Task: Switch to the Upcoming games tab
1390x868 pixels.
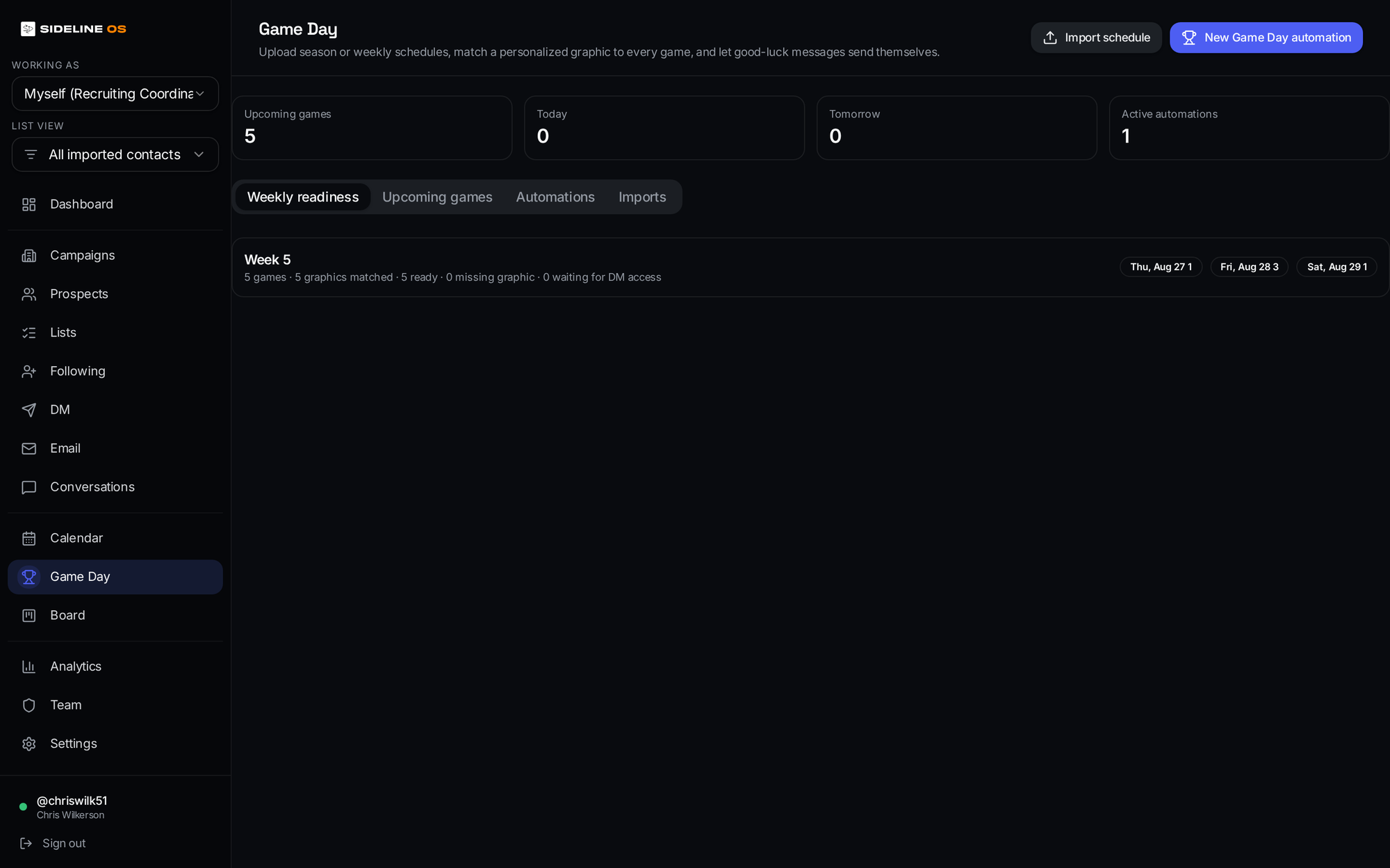Action: pyautogui.click(x=437, y=197)
